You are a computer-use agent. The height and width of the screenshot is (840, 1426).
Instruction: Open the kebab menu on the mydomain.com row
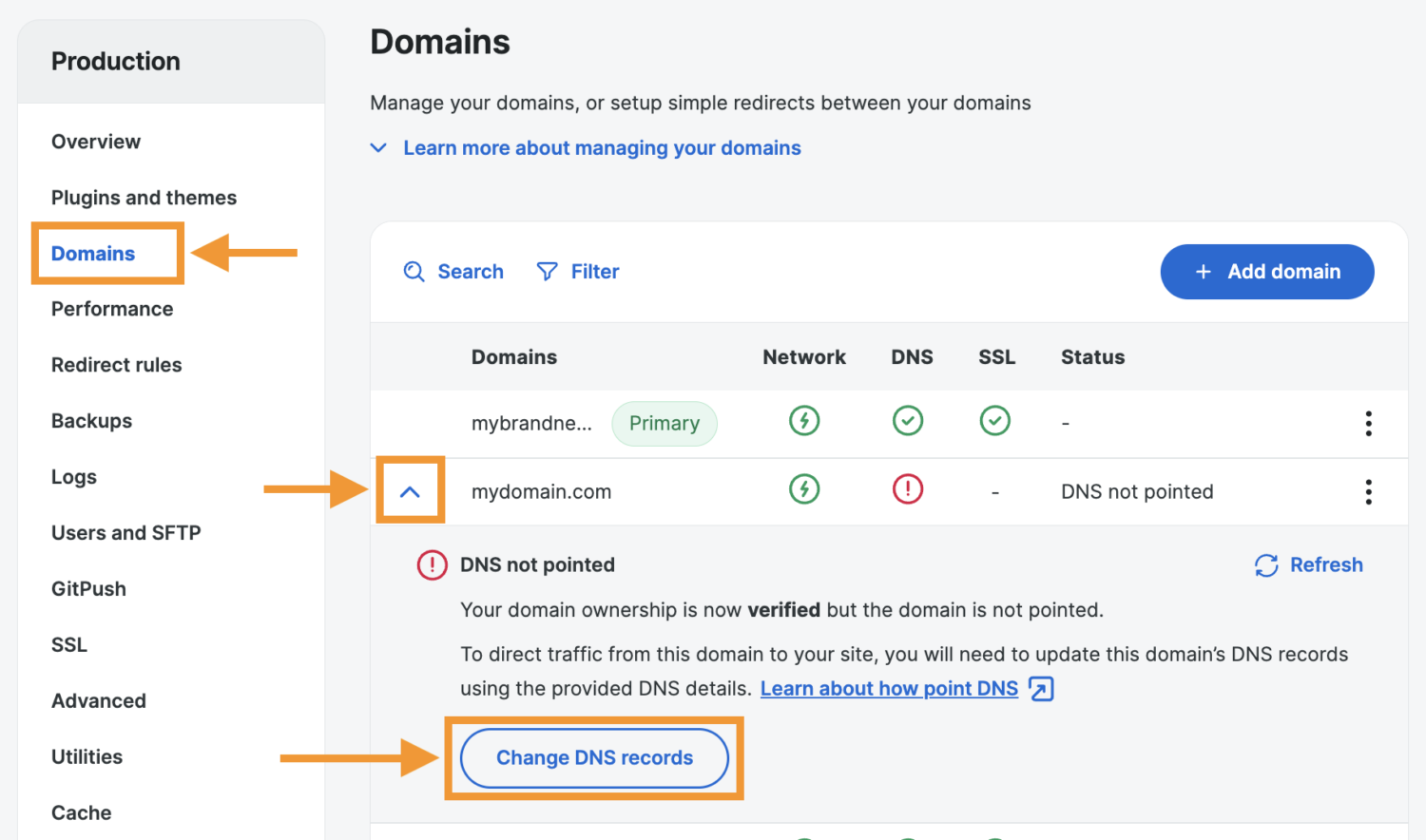1368,491
